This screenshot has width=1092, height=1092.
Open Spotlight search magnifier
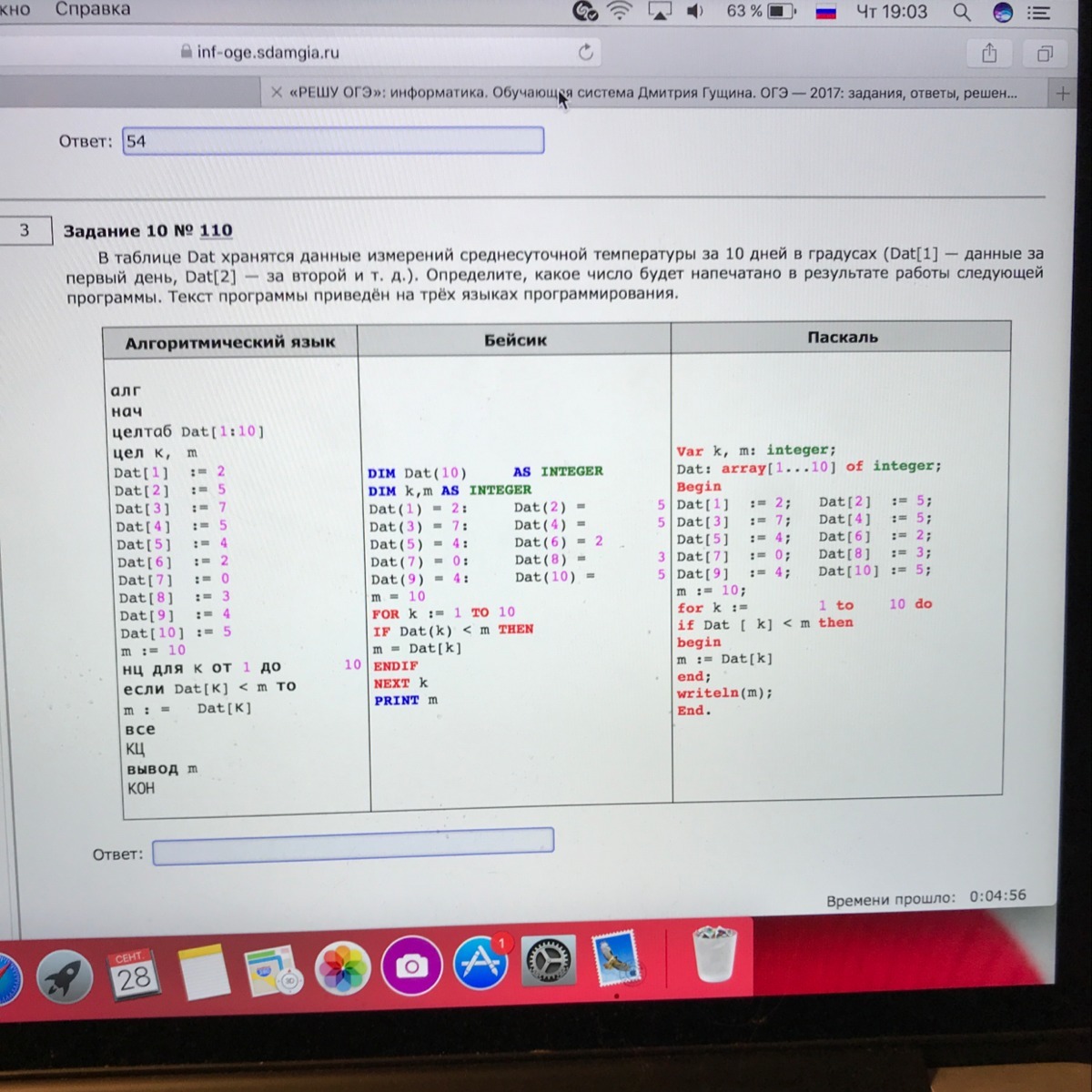[961, 13]
